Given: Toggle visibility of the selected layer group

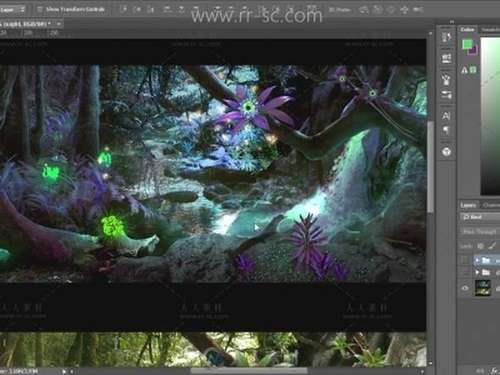Looking at the screenshot, I should tap(465, 260).
